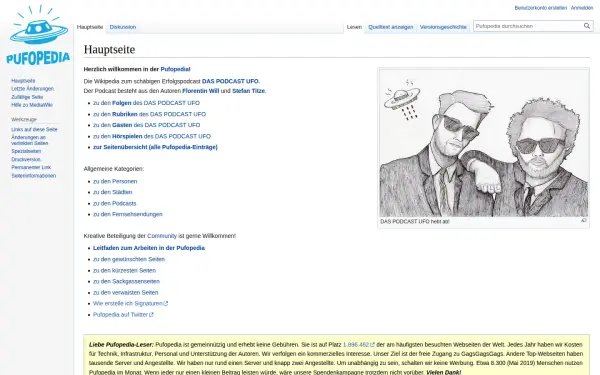
Task: Click the Pufopedia UFO logo
Action: pos(38,35)
